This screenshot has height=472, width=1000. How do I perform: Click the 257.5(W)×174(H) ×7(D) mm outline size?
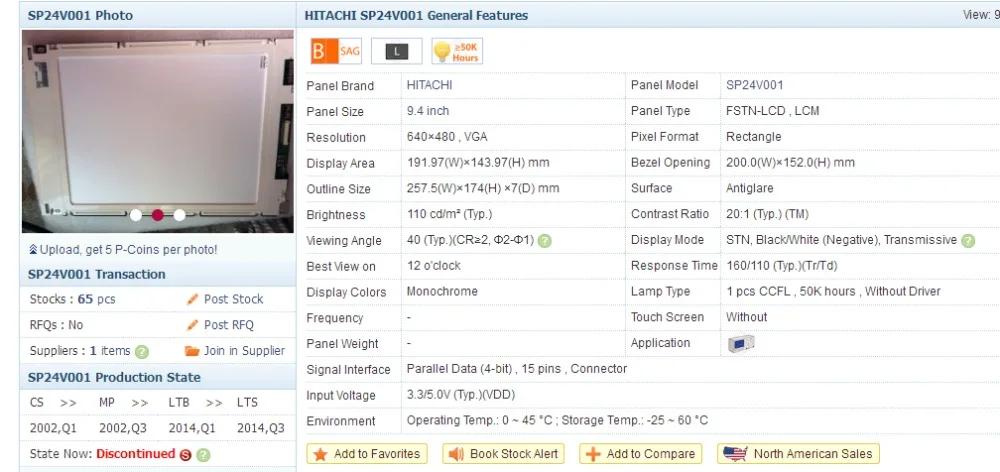pos(483,188)
